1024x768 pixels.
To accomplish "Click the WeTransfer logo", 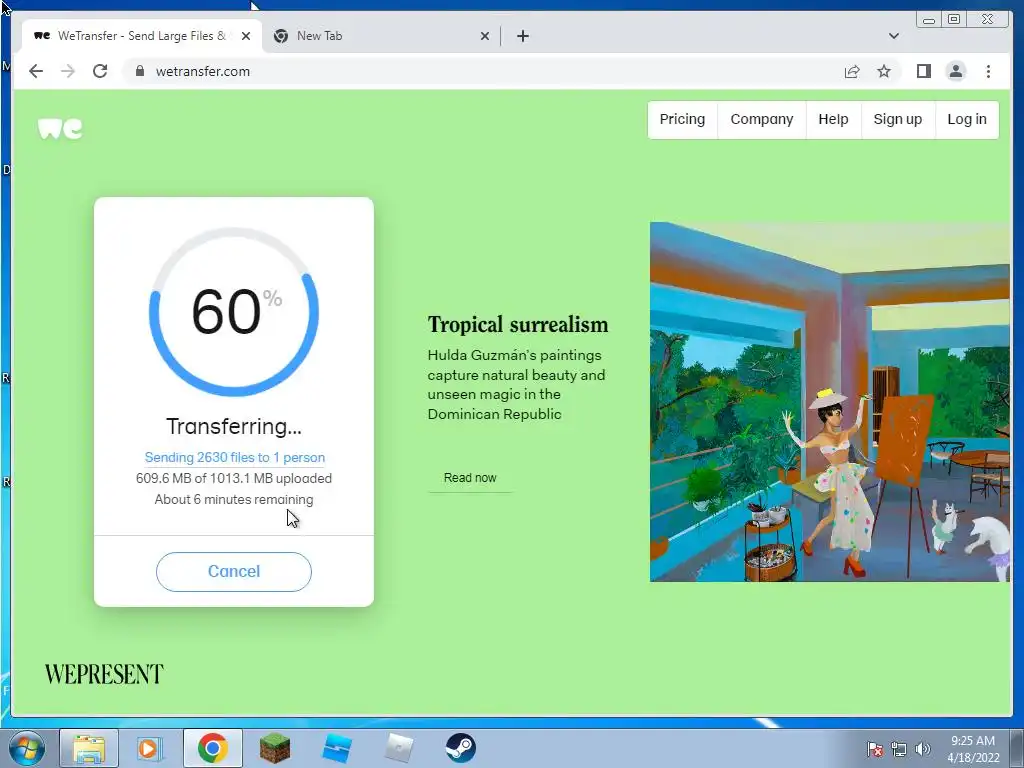I will [60, 128].
